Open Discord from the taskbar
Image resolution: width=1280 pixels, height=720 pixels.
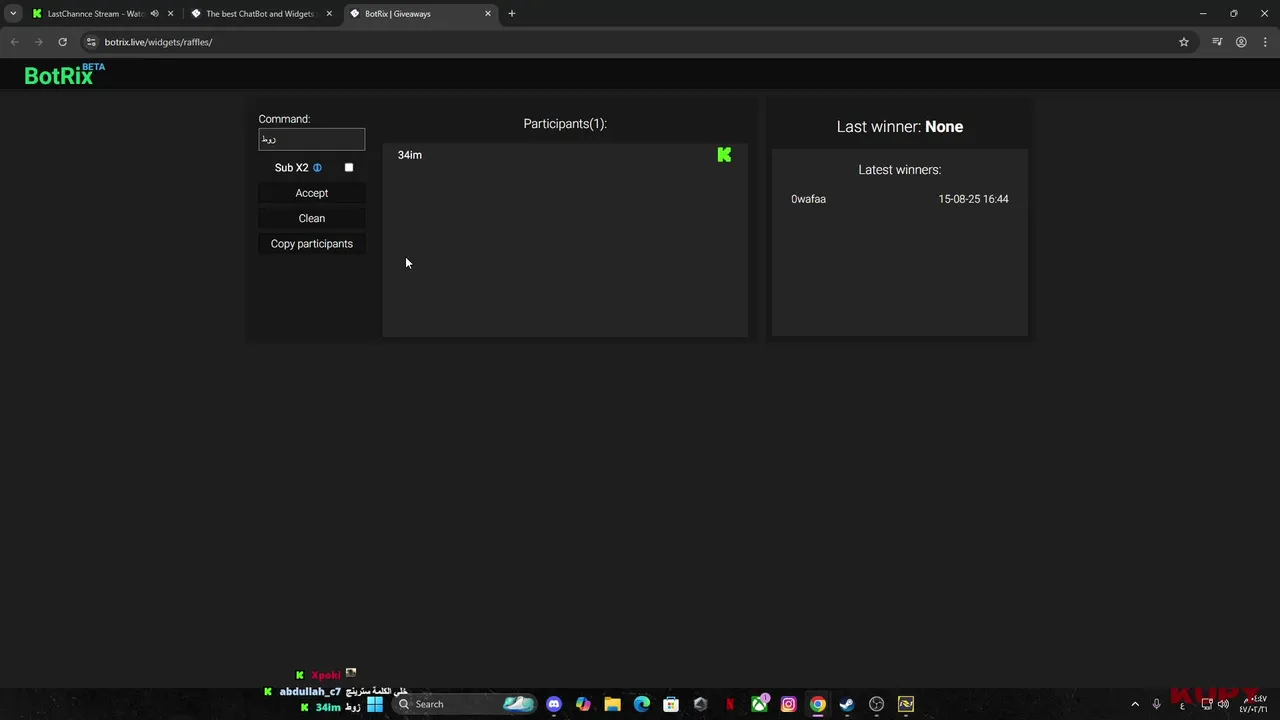(x=554, y=704)
